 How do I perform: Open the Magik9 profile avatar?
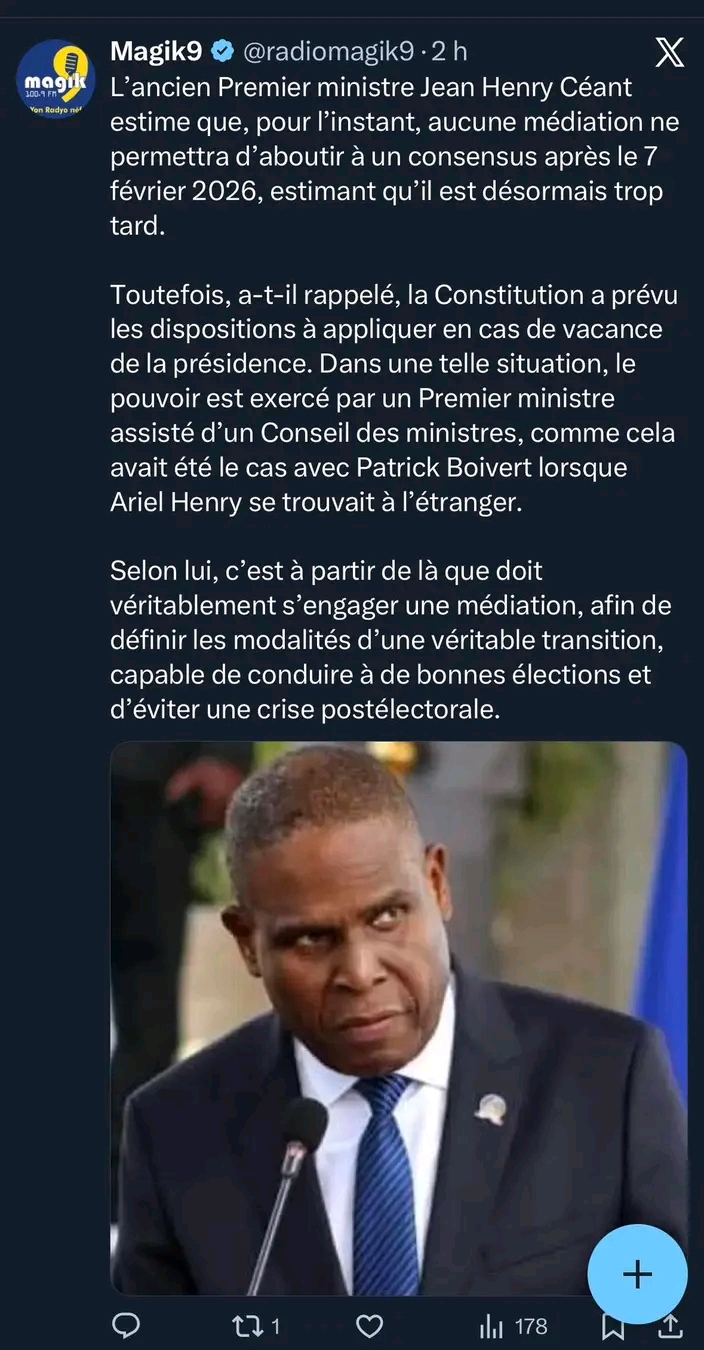(x=56, y=78)
